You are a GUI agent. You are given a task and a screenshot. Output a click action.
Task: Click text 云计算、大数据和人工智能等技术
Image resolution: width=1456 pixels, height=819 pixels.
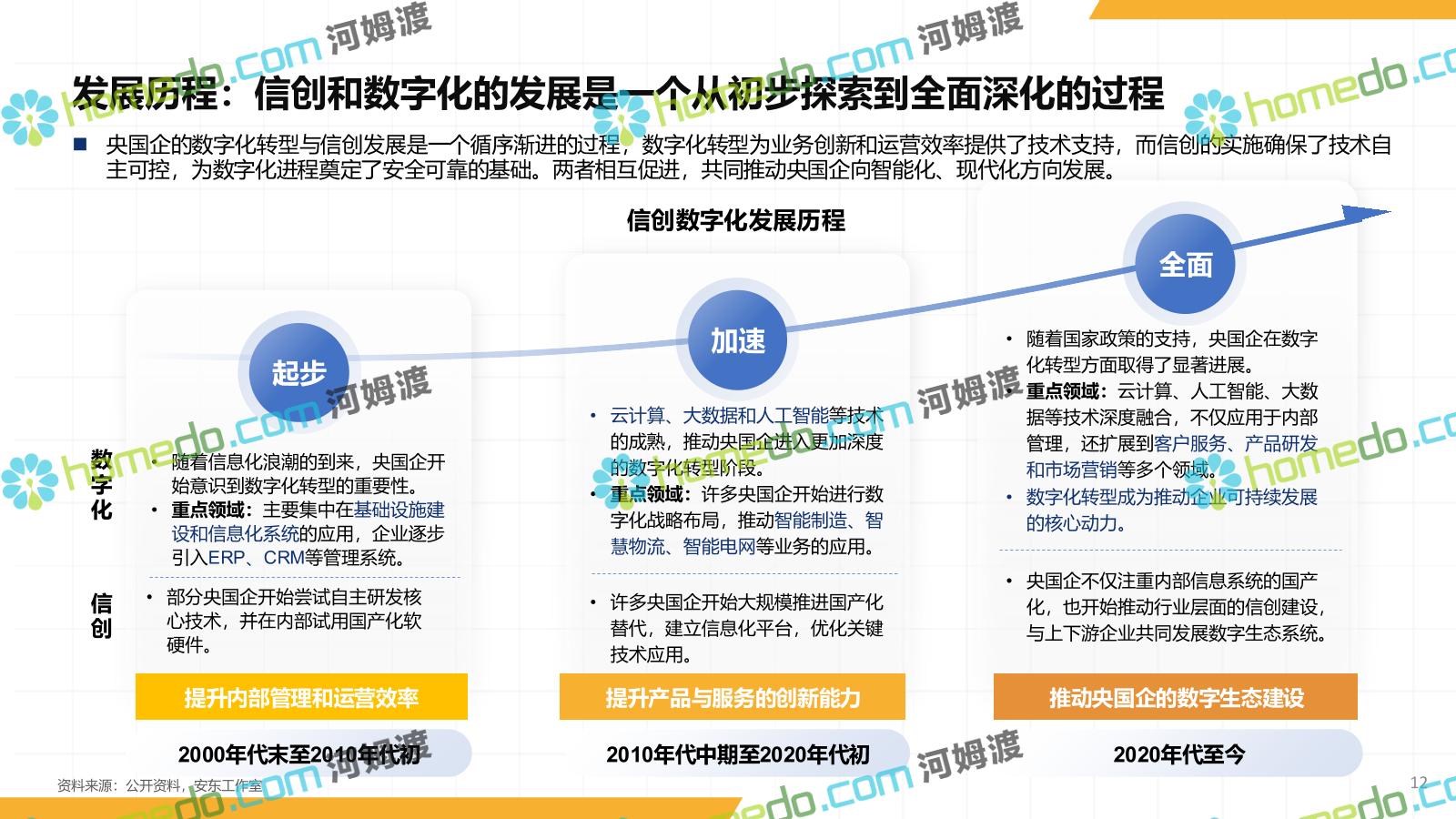pos(746,416)
